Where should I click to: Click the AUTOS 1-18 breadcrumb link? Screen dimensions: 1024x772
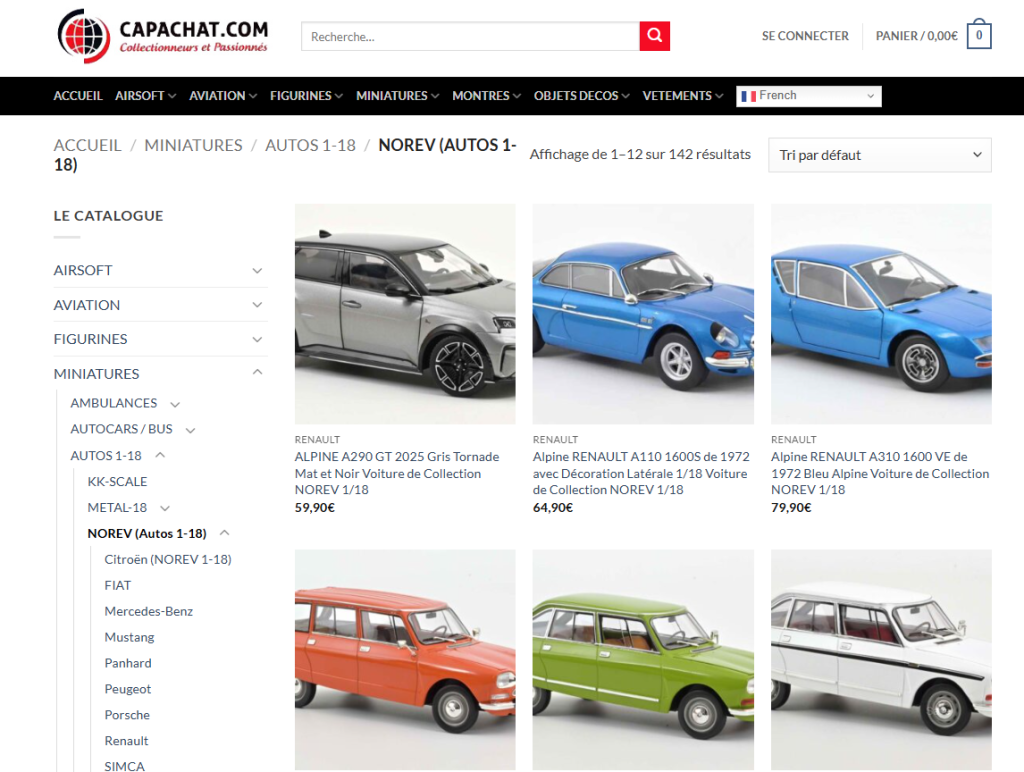point(310,144)
